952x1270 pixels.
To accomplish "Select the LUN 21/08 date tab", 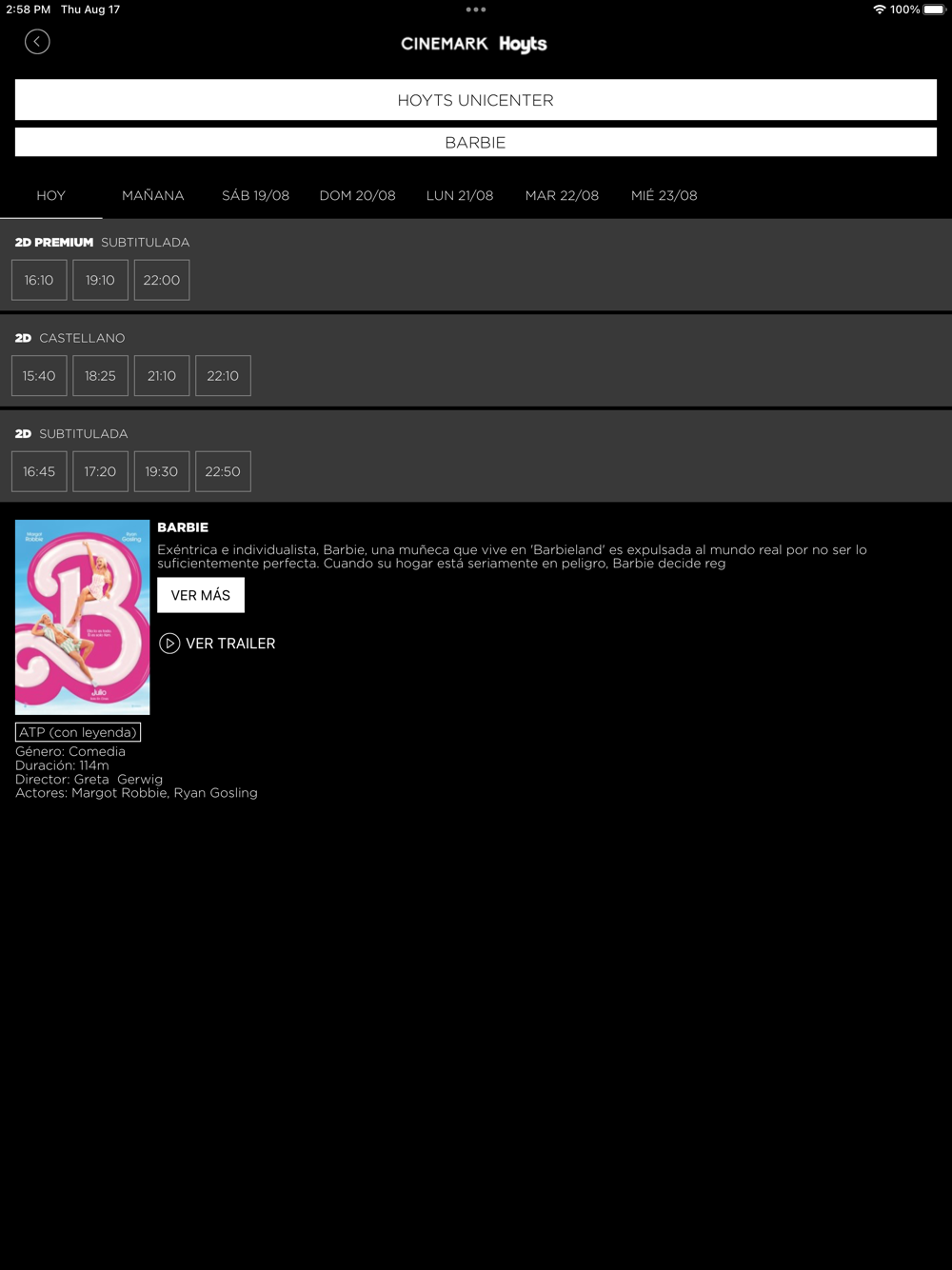I will click(x=460, y=195).
